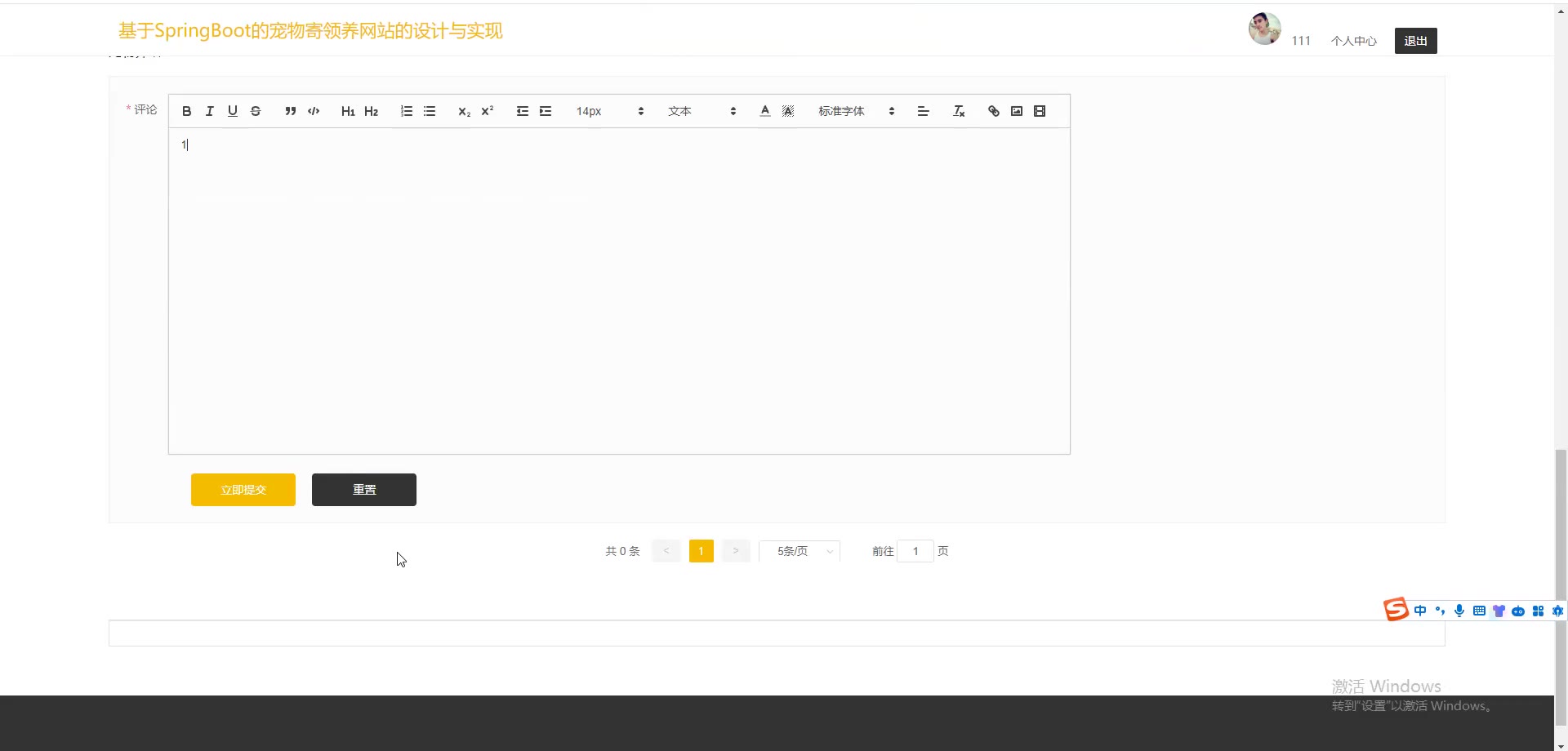Click the username 111
Image resolution: width=1568 pixels, height=751 pixels.
[1301, 41]
